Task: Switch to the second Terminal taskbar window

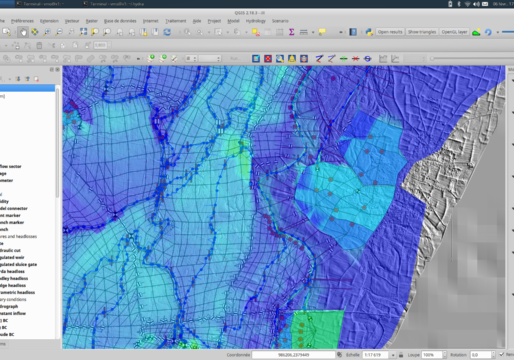Action: [114, 4]
